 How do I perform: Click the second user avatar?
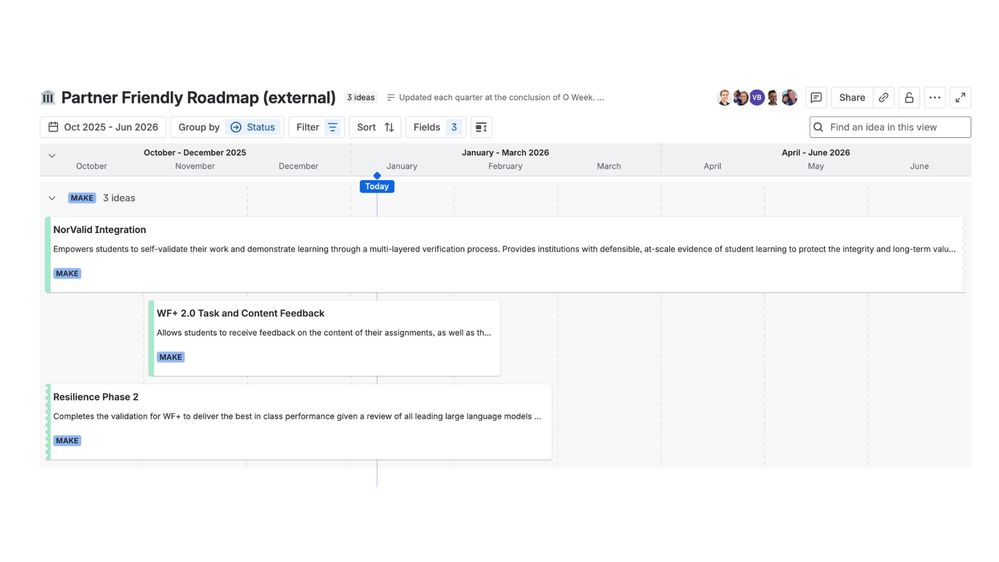coord(740,97)
